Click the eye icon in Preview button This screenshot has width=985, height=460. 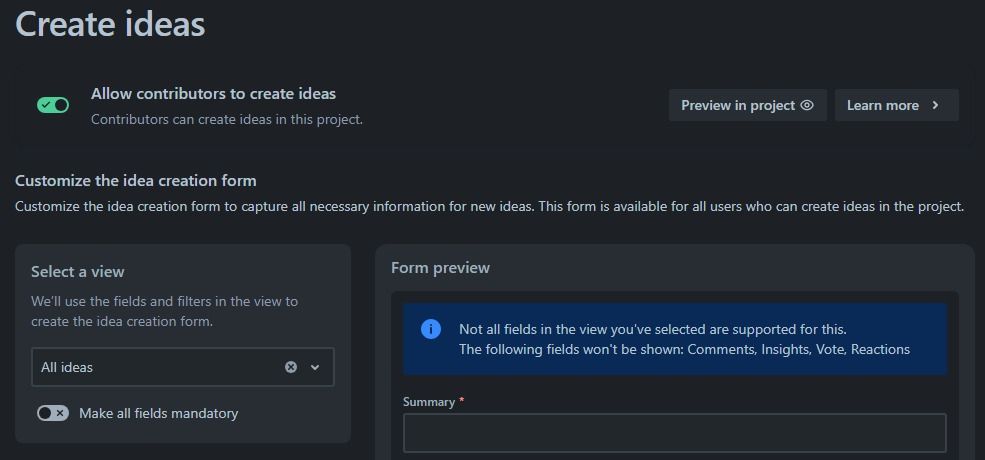click(807, 105)
